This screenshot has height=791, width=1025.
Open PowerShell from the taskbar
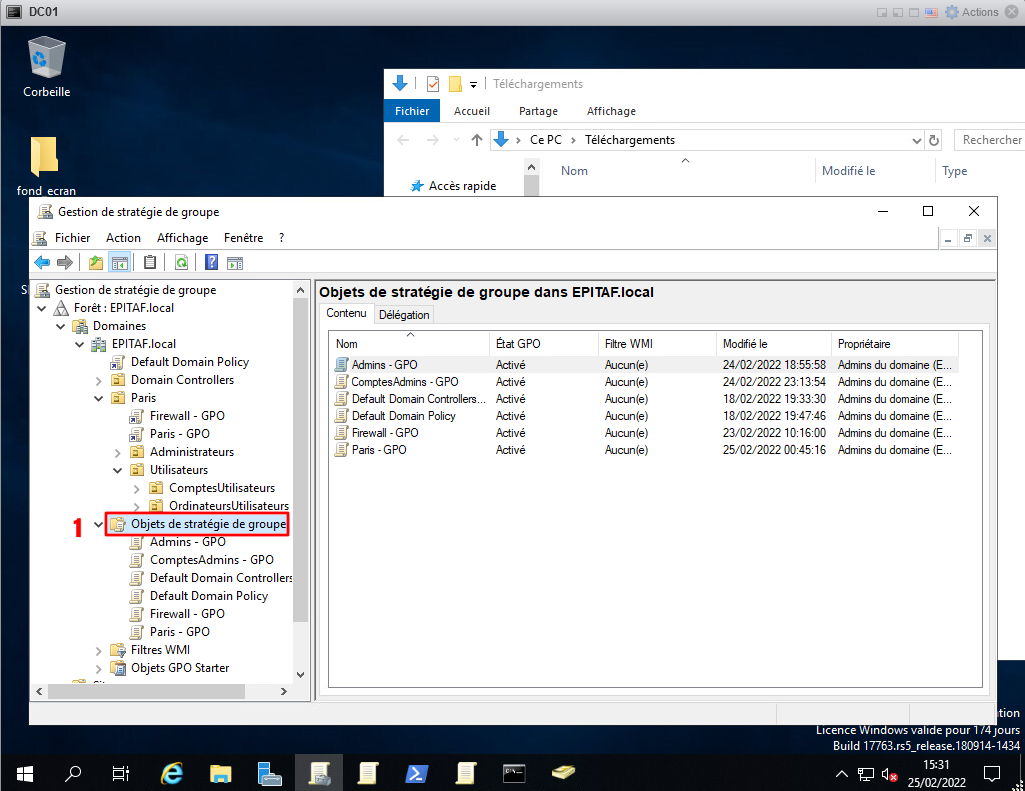[x=417, y=772]
